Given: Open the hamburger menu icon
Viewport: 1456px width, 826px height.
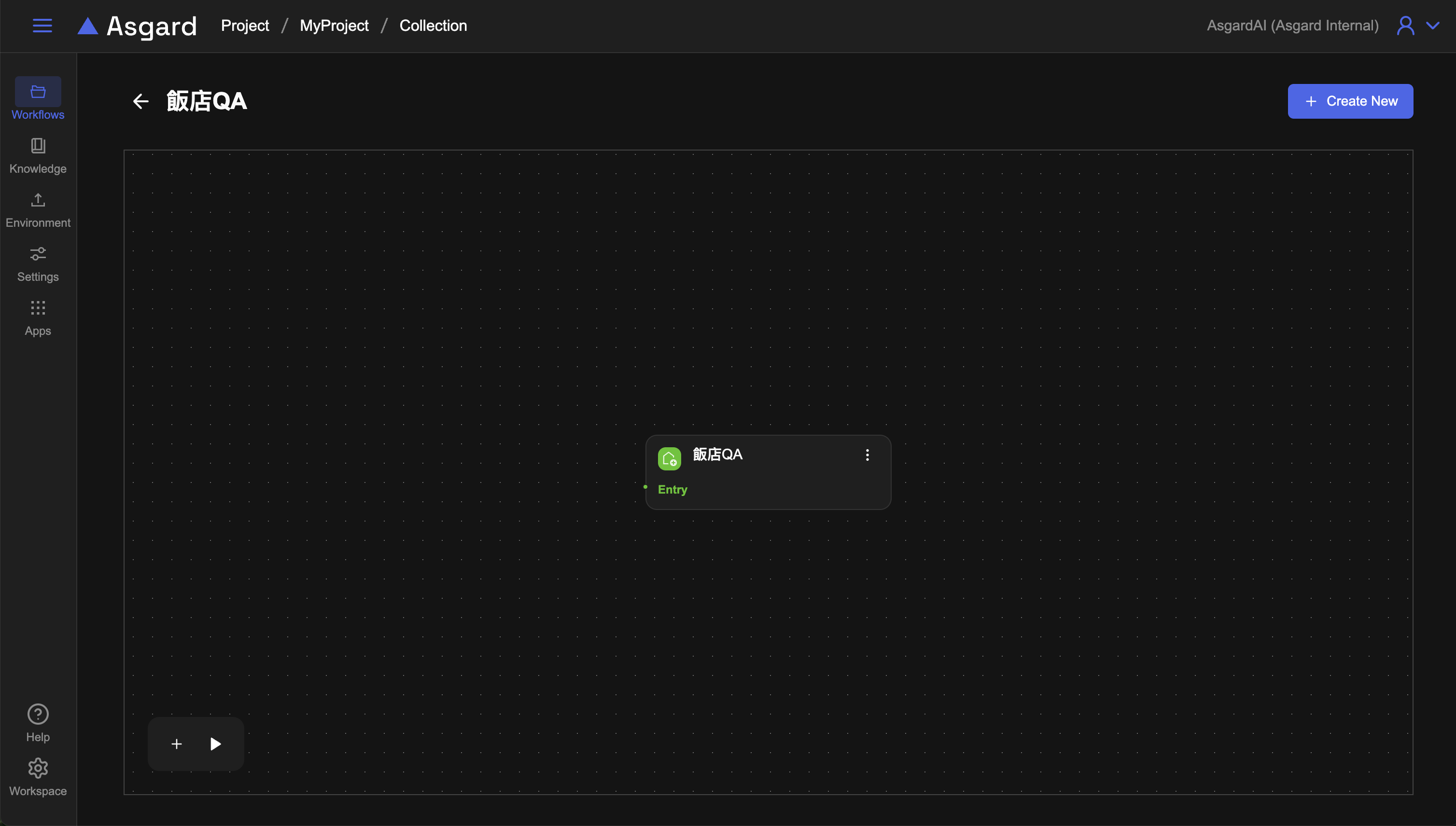Looking at the screenshot, I should click(42, 26).
